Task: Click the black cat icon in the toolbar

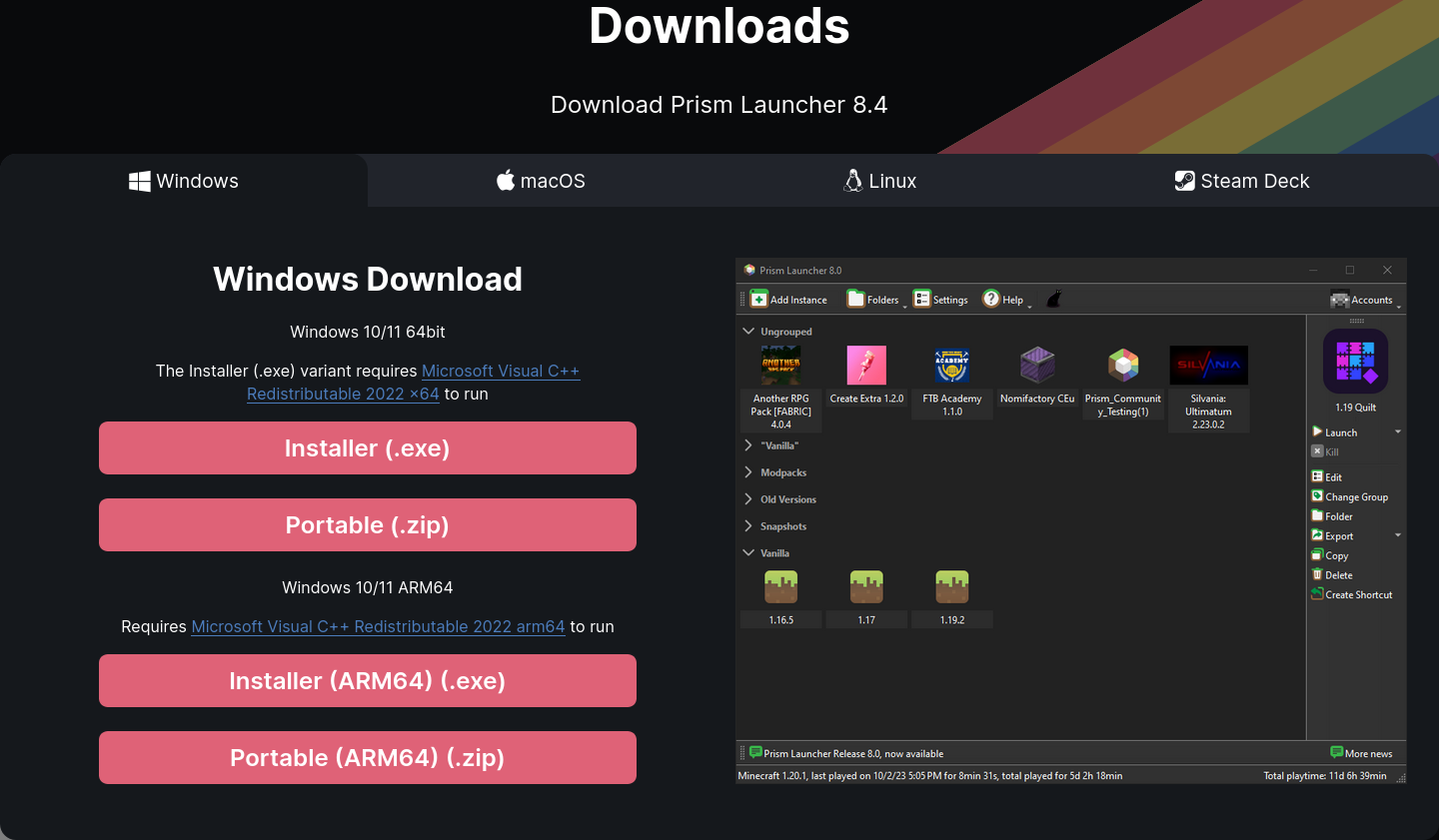Action: click(1053, 297)
